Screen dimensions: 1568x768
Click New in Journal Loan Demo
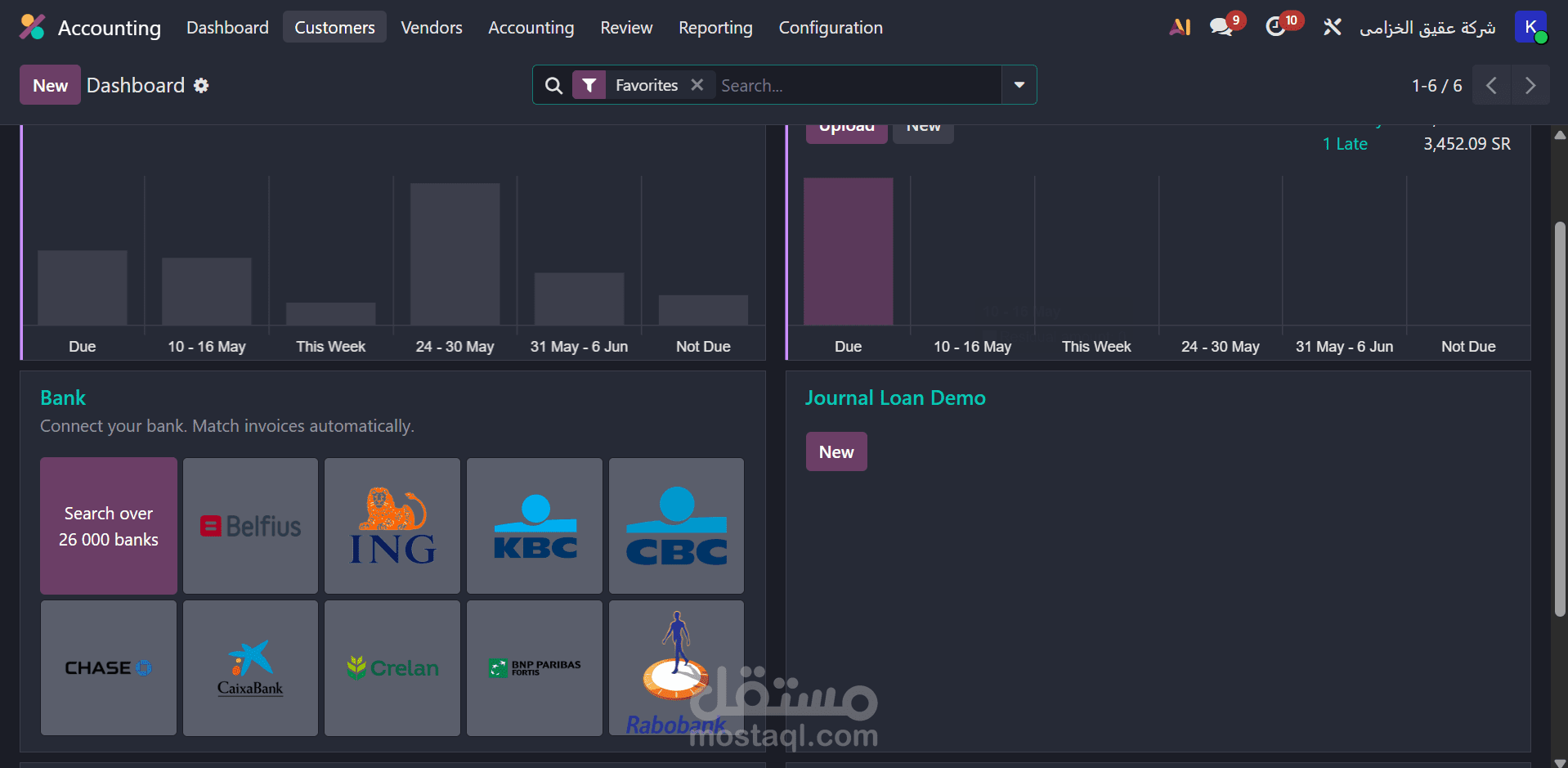point(836,451)
